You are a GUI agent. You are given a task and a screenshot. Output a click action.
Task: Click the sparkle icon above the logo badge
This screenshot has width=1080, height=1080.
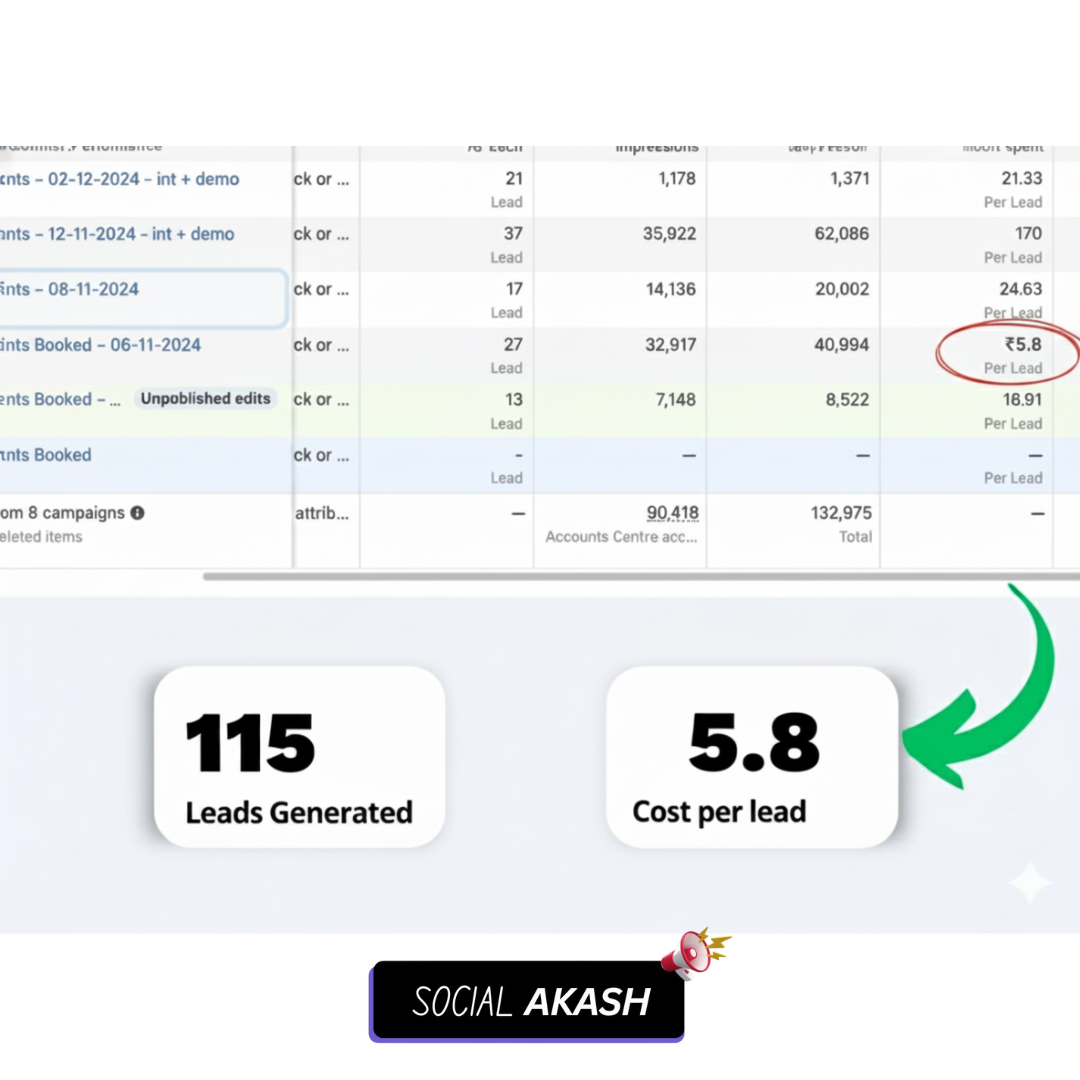pyautogui.click(x=1029, y=883)
